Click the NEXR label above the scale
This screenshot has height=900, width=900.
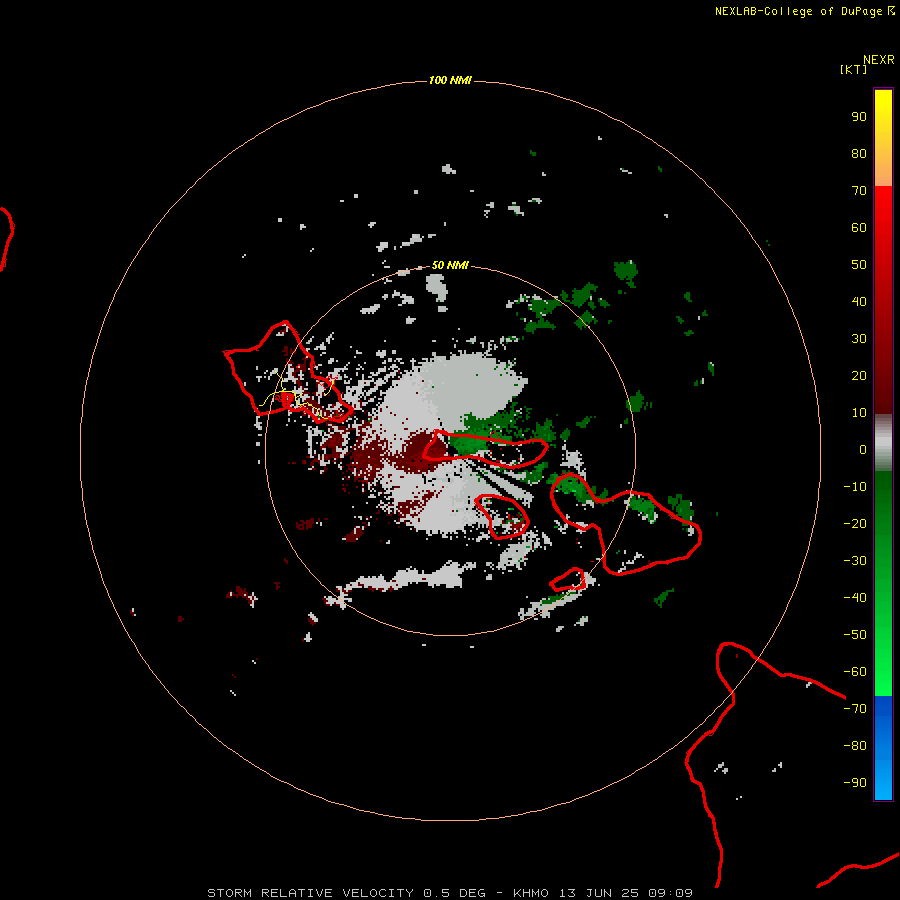tap(879, 60)
